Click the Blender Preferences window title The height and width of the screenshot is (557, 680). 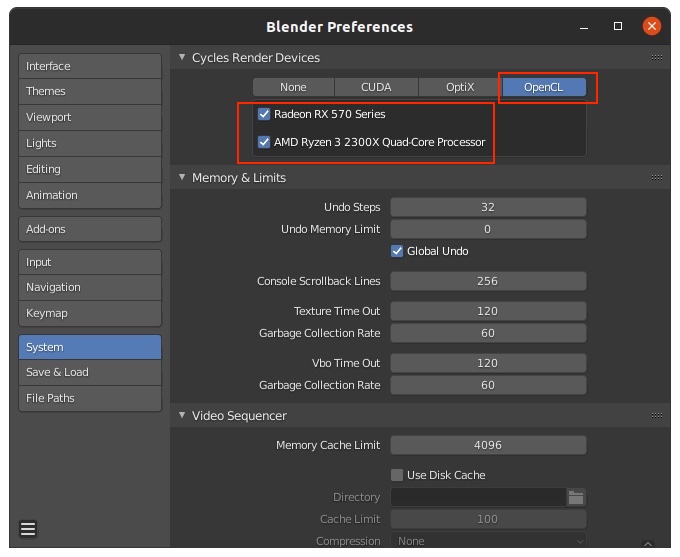(x=340, y=27)
